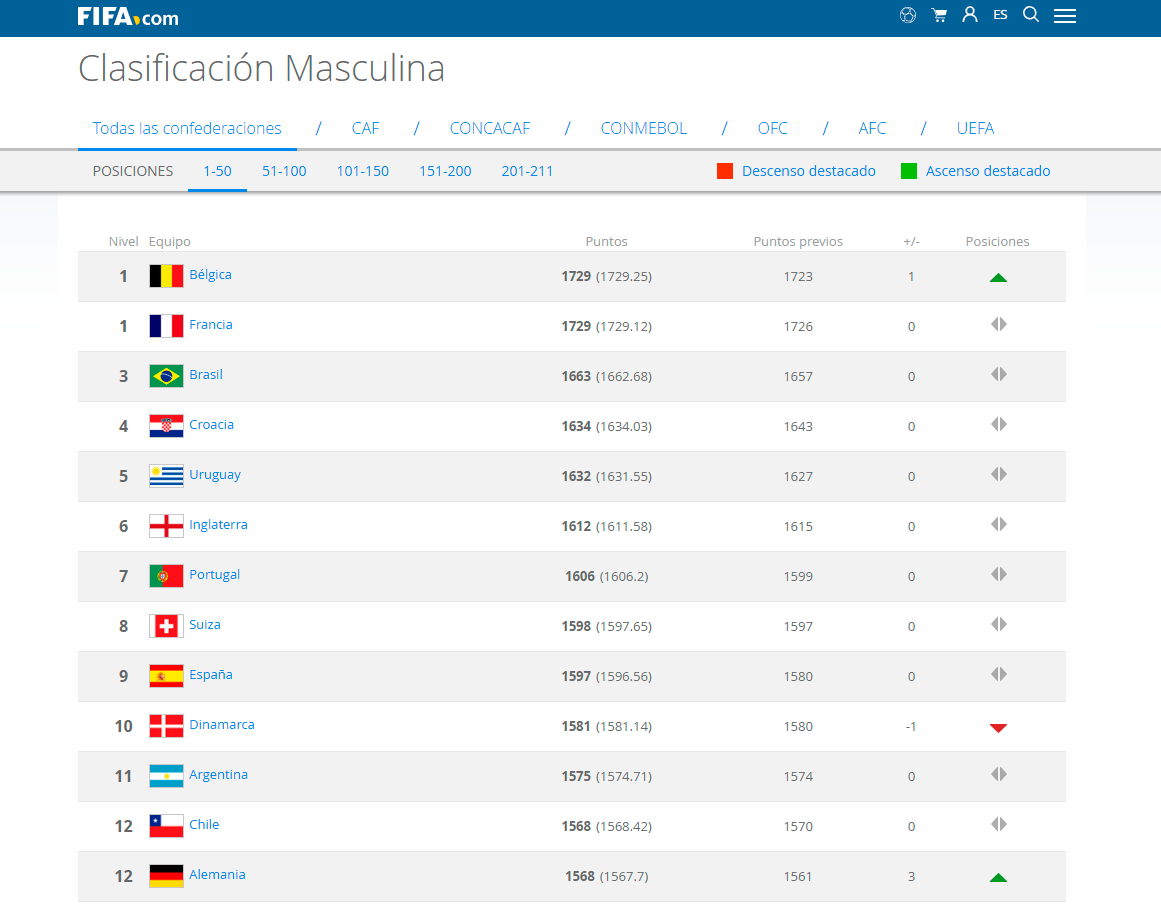Image resolution: width=1161 pixels, height=906 pixels.
Task: Click the Suiza flag icon
Action: [166, 626]
